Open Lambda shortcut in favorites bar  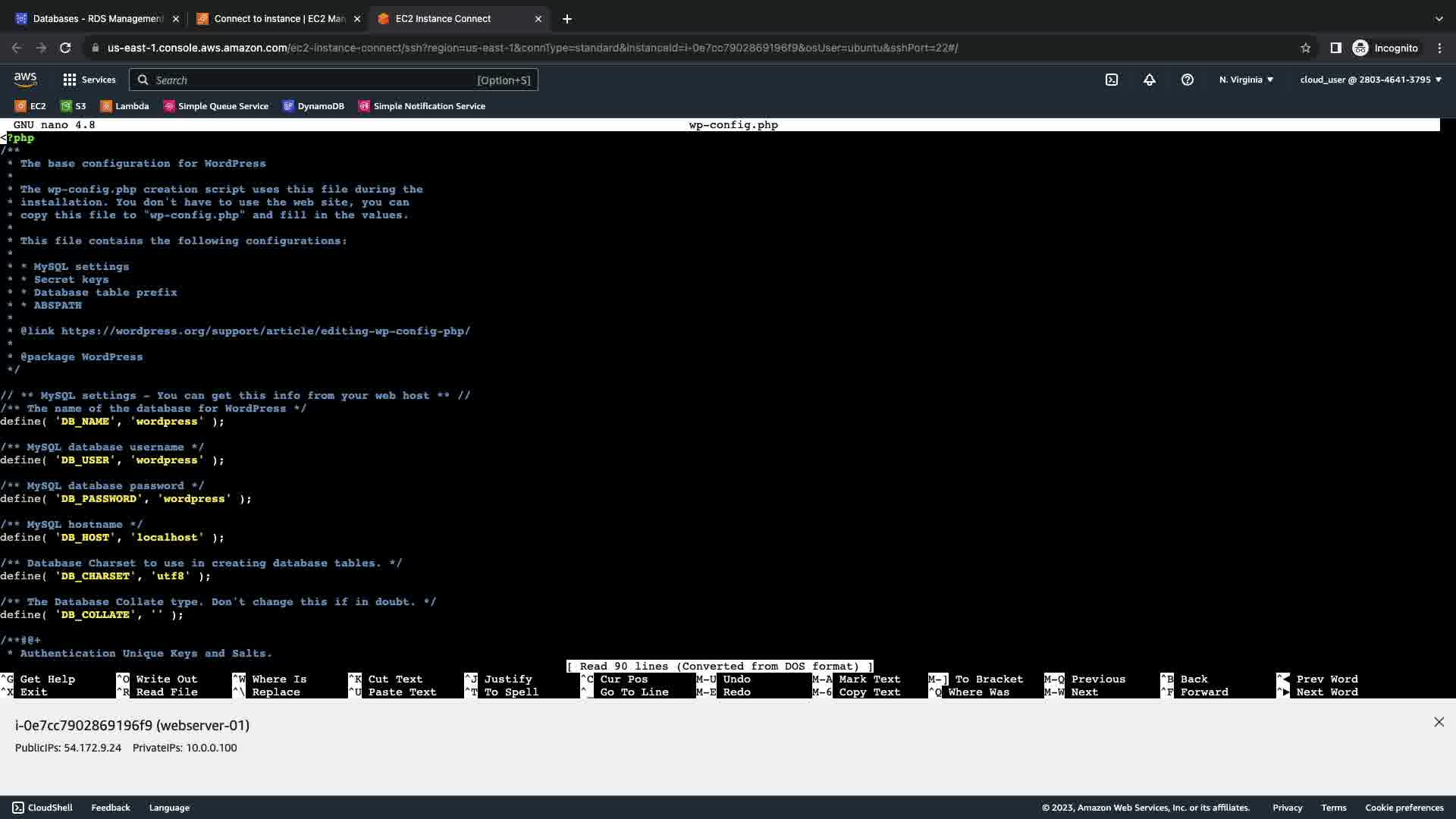[125, 106]
